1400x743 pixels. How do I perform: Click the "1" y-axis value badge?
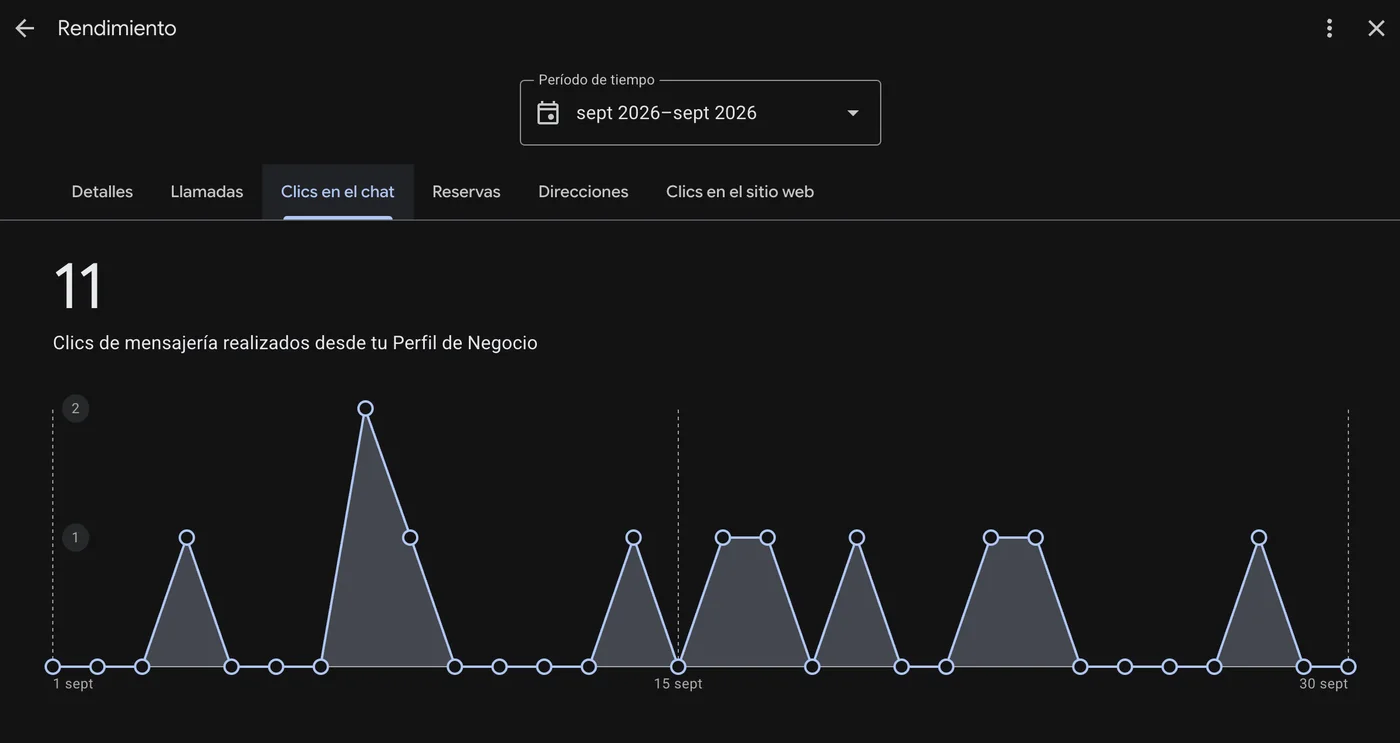click(75, 538)
